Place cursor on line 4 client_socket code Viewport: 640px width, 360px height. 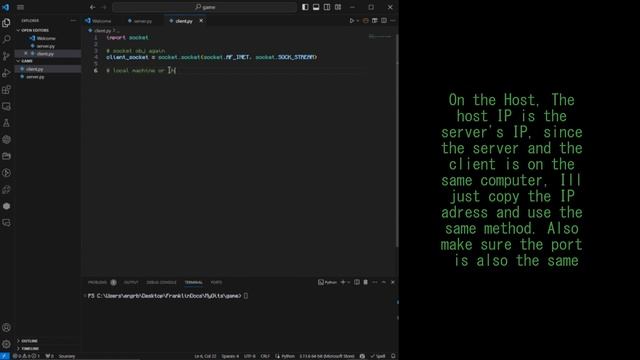[x=211, y=57]
